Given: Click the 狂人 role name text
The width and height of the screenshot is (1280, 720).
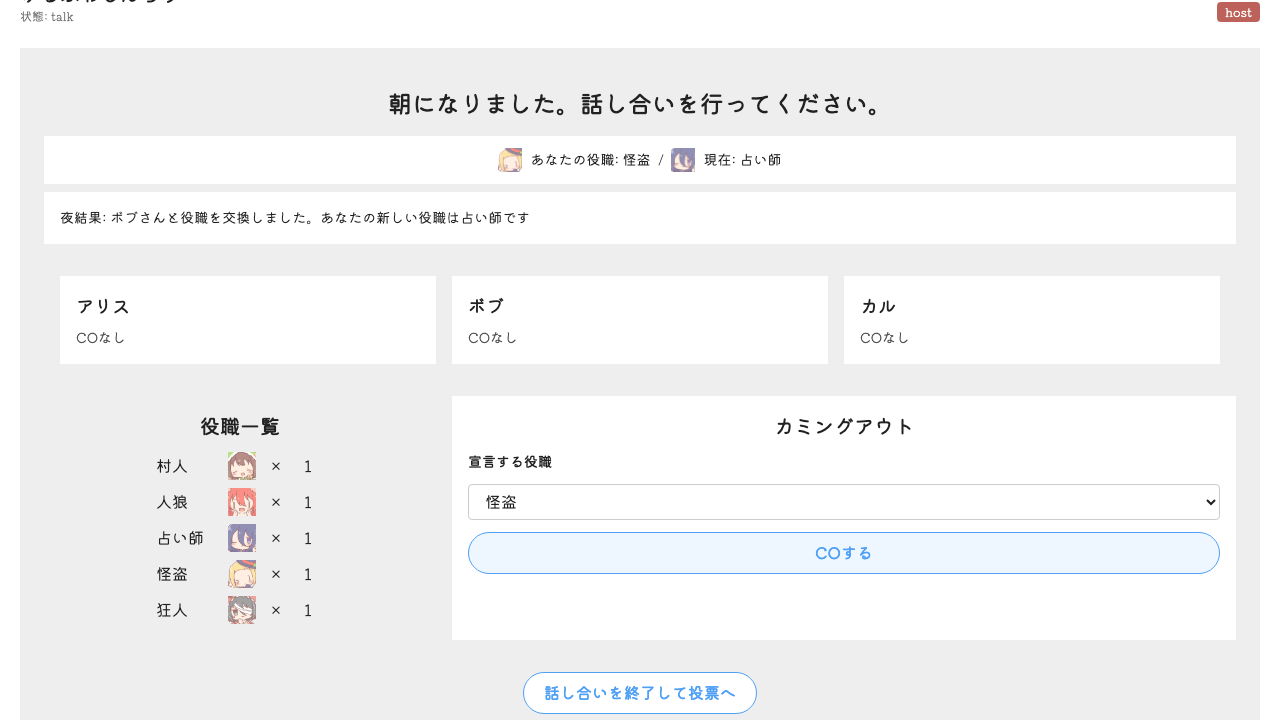Looking at the screenshot, I should [x=172, y=610].
